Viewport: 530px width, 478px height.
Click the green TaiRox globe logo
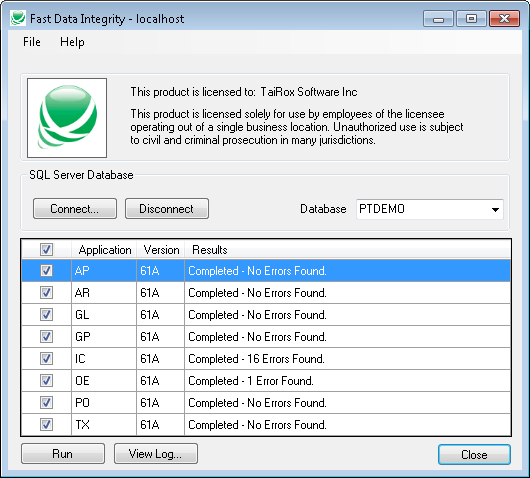coord(67,118)
